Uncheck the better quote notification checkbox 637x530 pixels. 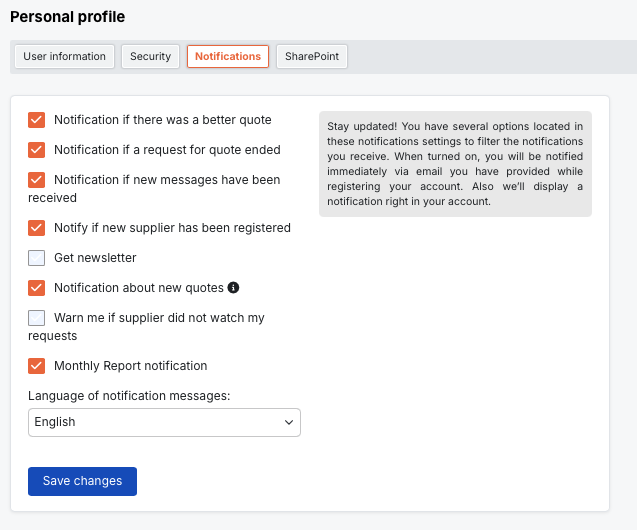(x=37, y=120)
